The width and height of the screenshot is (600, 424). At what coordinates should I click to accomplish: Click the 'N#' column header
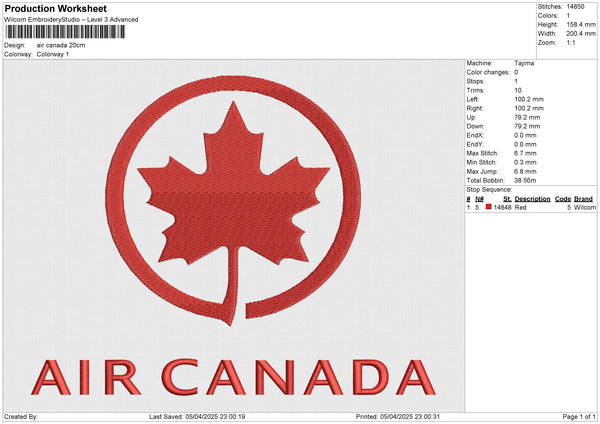pos(479,199)
